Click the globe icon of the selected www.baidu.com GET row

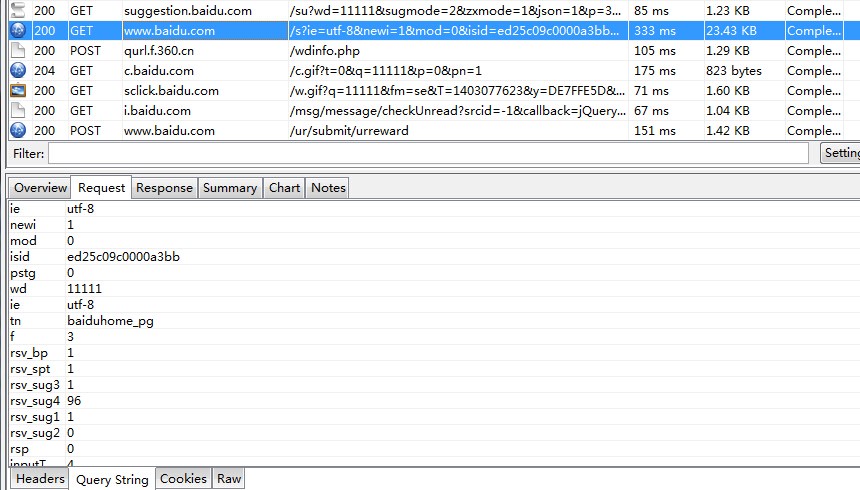pyautogui.click(x=18, y=31)
